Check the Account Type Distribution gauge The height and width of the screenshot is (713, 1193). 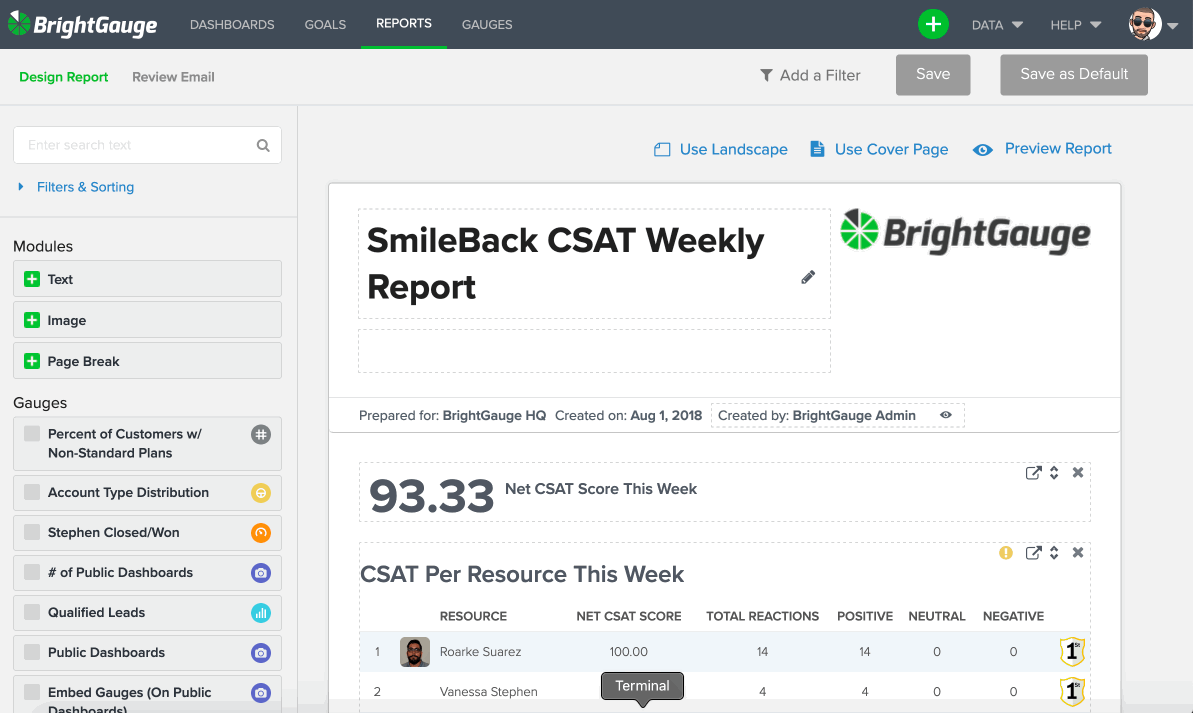point(32,492)
